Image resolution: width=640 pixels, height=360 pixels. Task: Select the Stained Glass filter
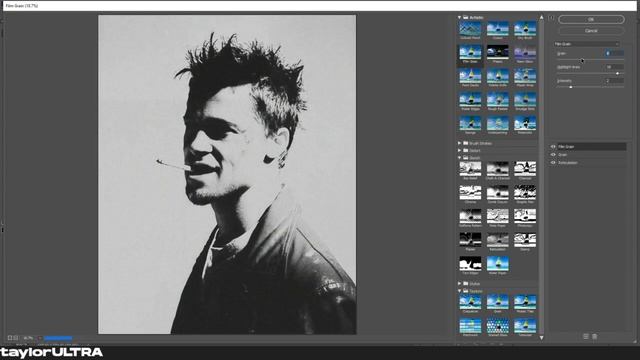[498, 327]
